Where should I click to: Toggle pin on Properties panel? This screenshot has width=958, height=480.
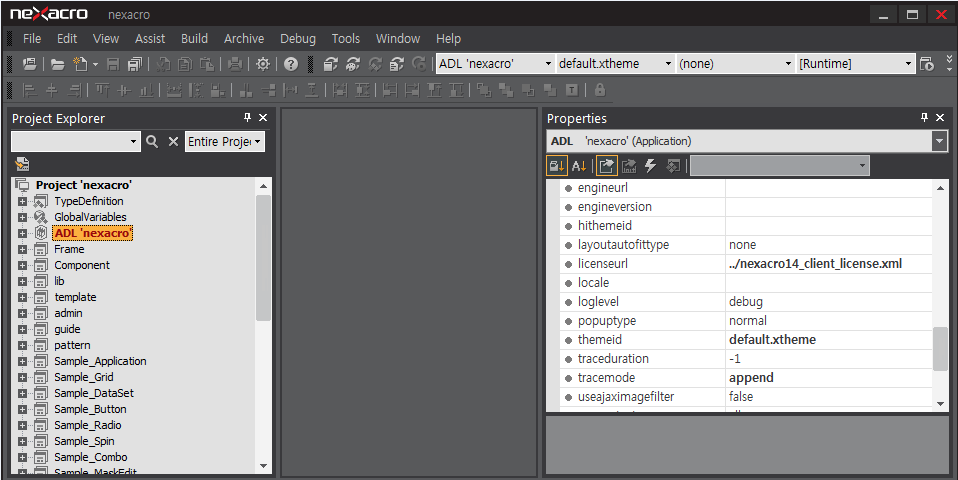(x=924, y=117)
